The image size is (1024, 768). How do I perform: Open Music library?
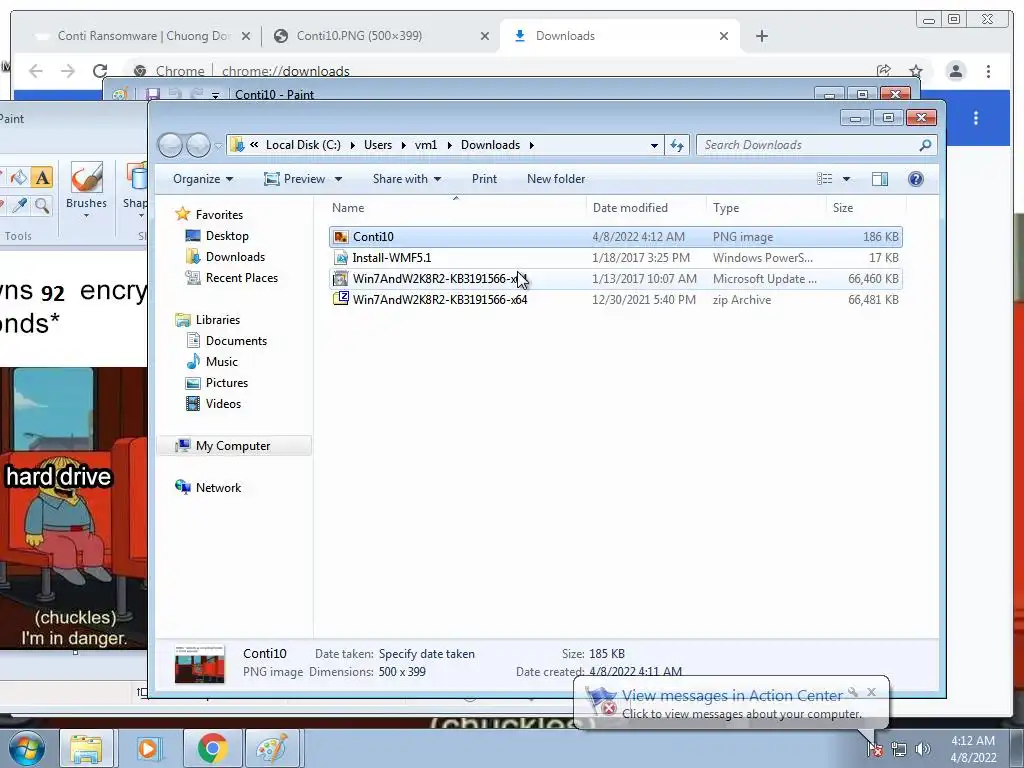tap(221, 361)
